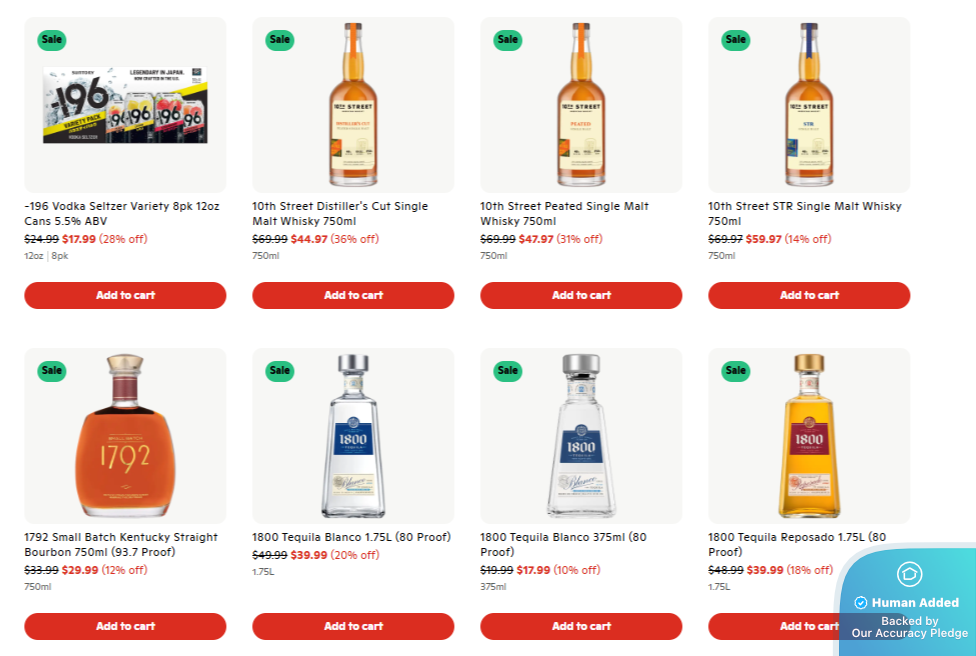
Task: Open 1800 Tequila Reposado 1.75L title link
Action: click(x=798, y=544)
